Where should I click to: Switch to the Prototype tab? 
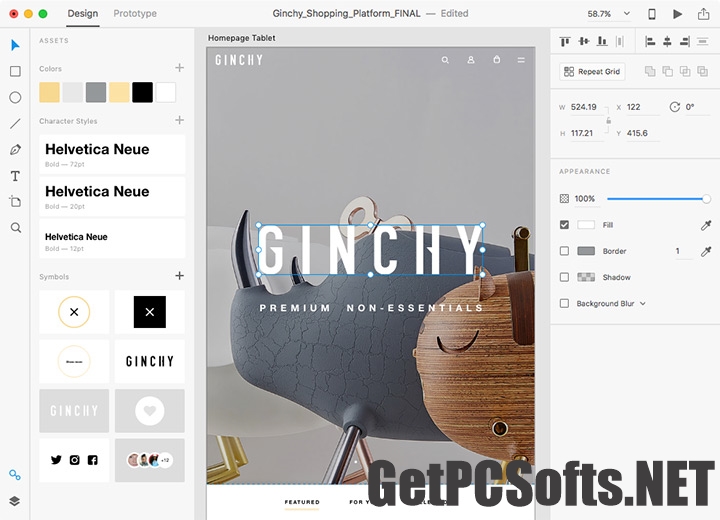point(135,14)
